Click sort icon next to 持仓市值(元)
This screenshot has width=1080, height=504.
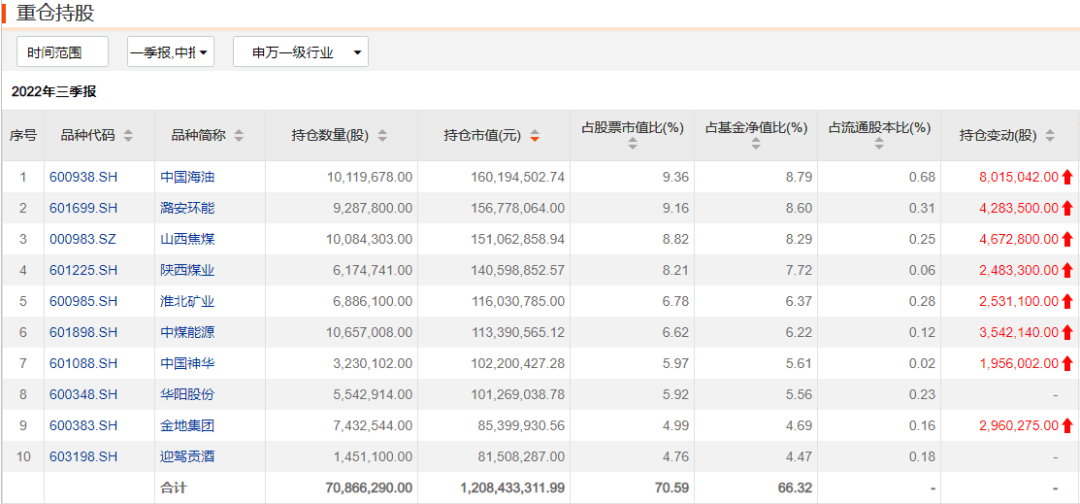pos(535,136)
